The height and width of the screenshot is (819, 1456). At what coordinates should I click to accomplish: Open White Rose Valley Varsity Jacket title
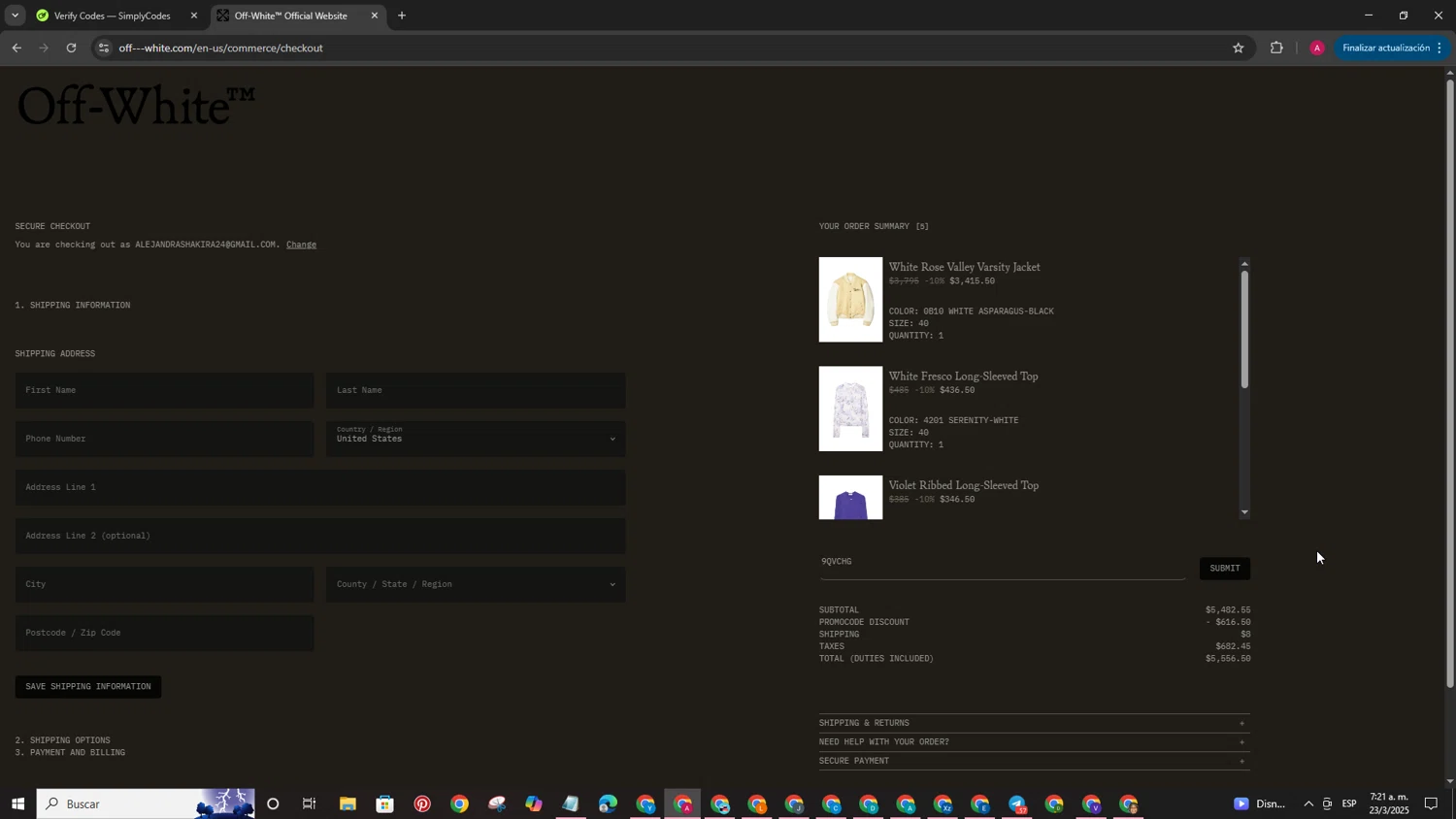(964, 267)
